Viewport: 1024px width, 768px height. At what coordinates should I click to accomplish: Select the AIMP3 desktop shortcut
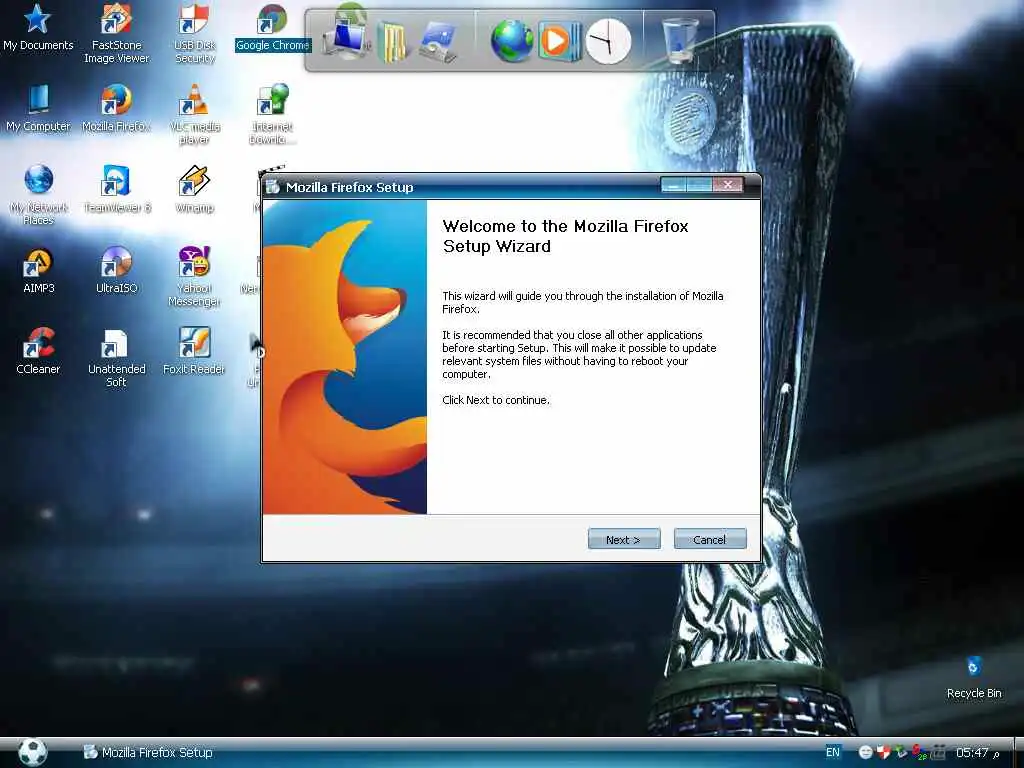[39, 270]
